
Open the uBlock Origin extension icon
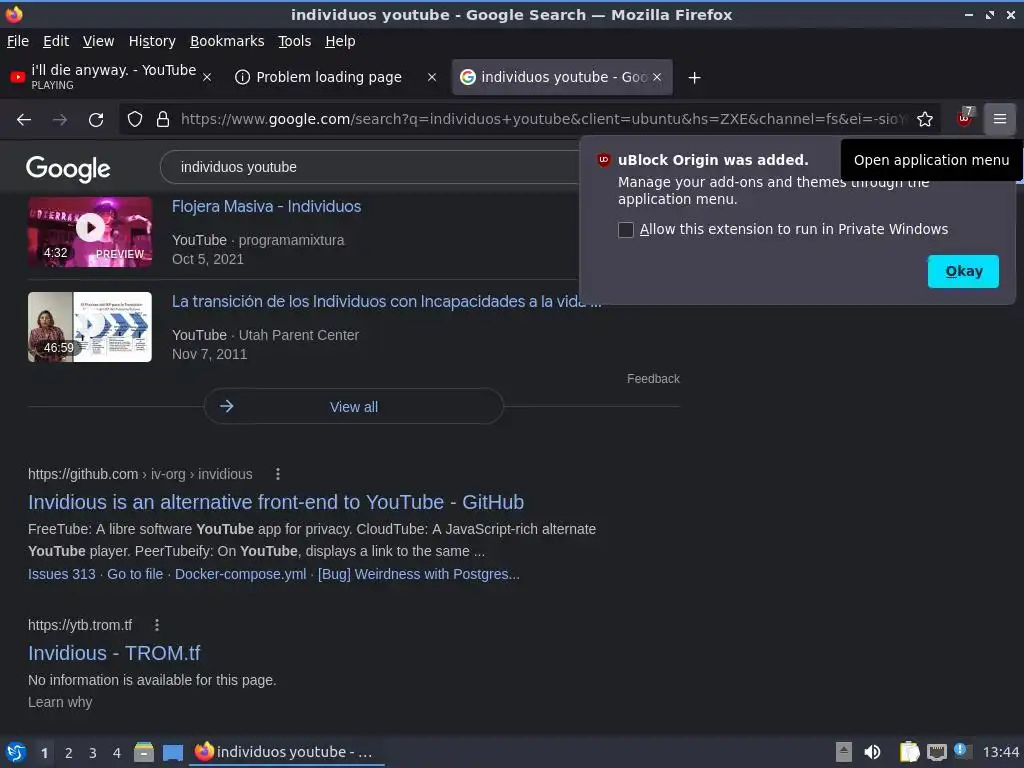(x=964, y=118)
